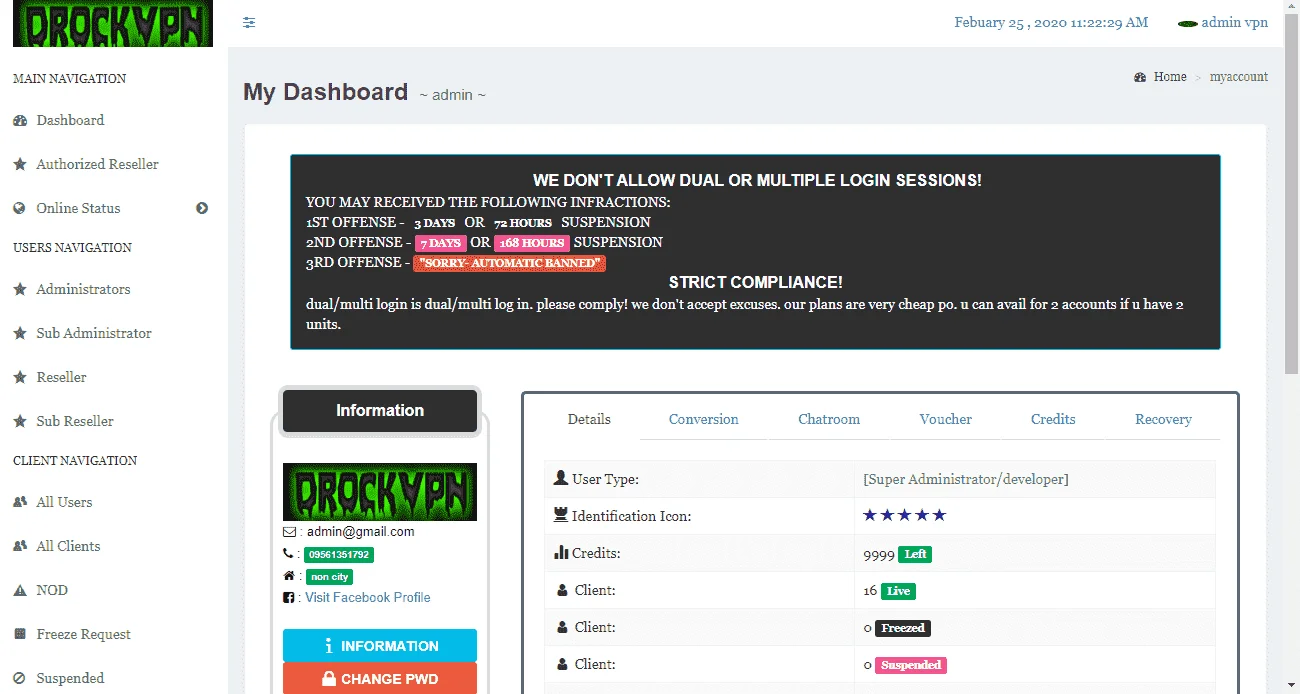Open Dashboard from the sidebar
1300x694 pixels.
[x=70, y=120]
